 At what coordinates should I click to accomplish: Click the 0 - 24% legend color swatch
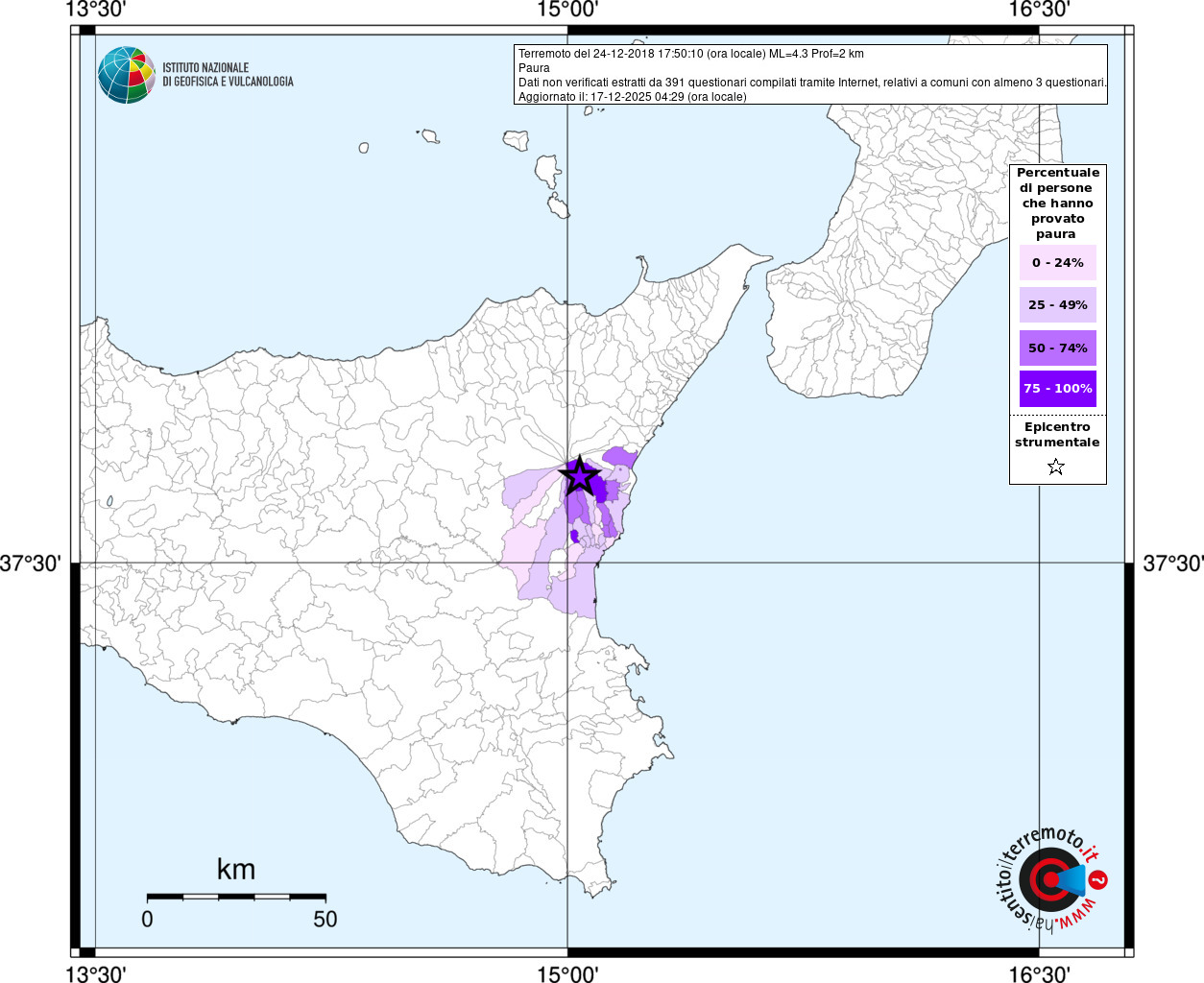coord(1057,262)
